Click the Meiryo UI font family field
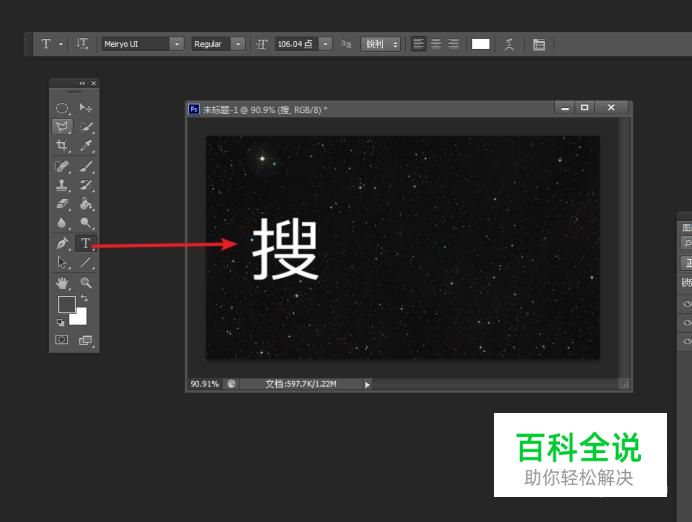Viewport: 692px width, 522px height. click(135, 44)
